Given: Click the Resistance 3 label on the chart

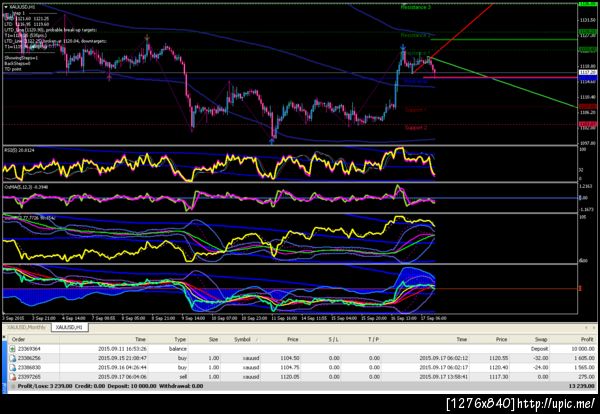Looking at the screenshot, I should pyautogui.click(x=416, y=7).
